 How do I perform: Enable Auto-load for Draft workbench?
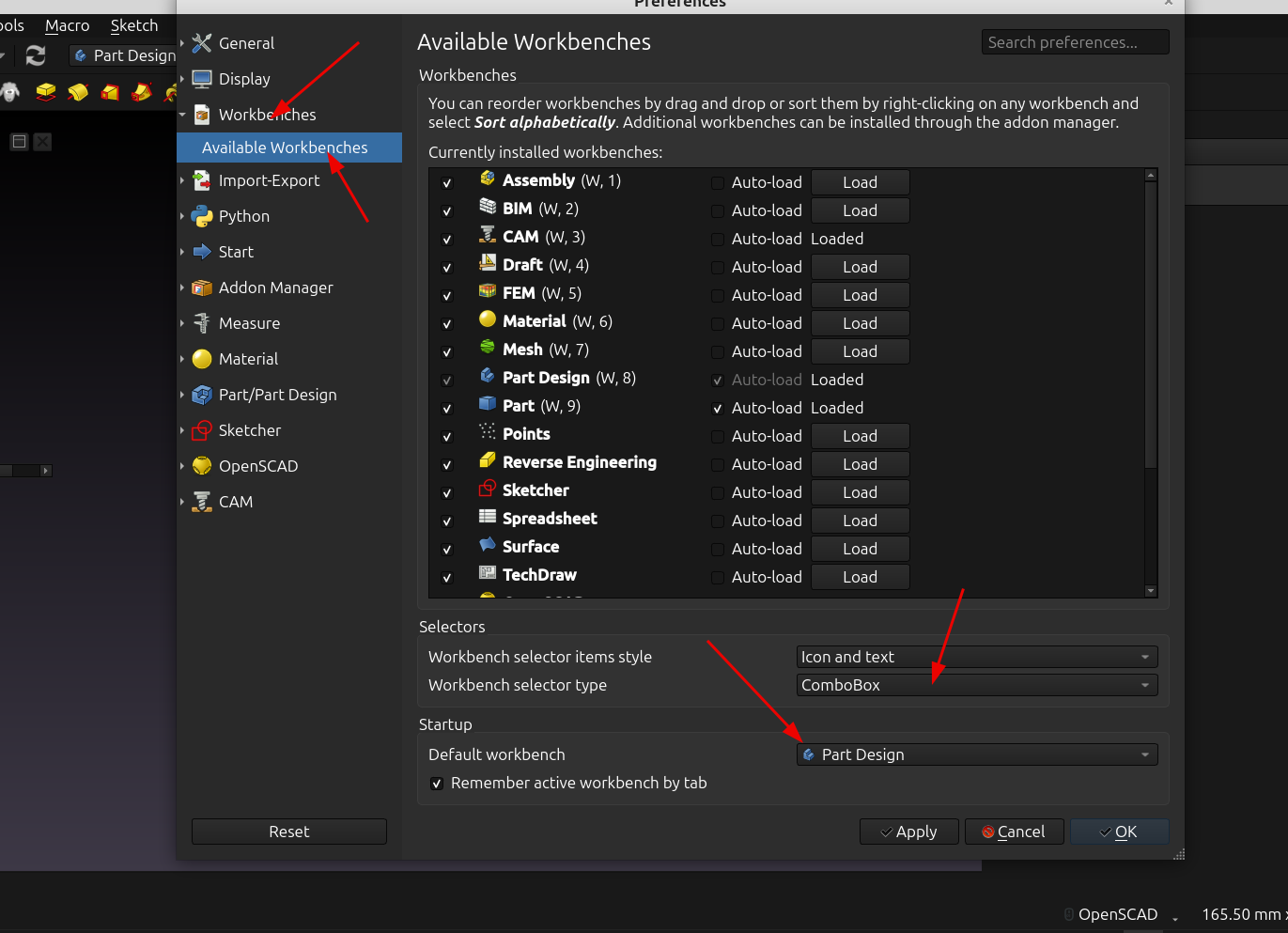click(x=718, y=268)
